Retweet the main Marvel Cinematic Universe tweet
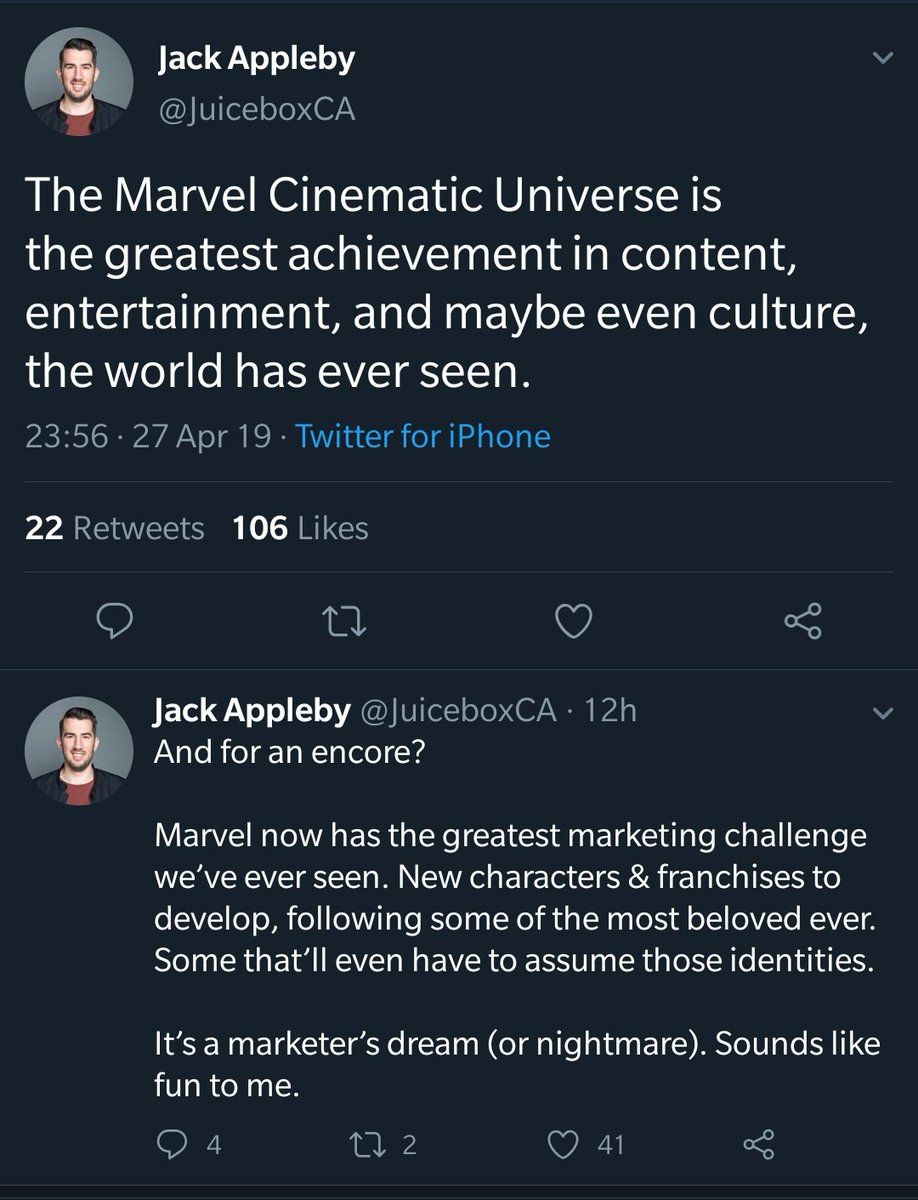The image size is (918, 1200). [346, 622]
